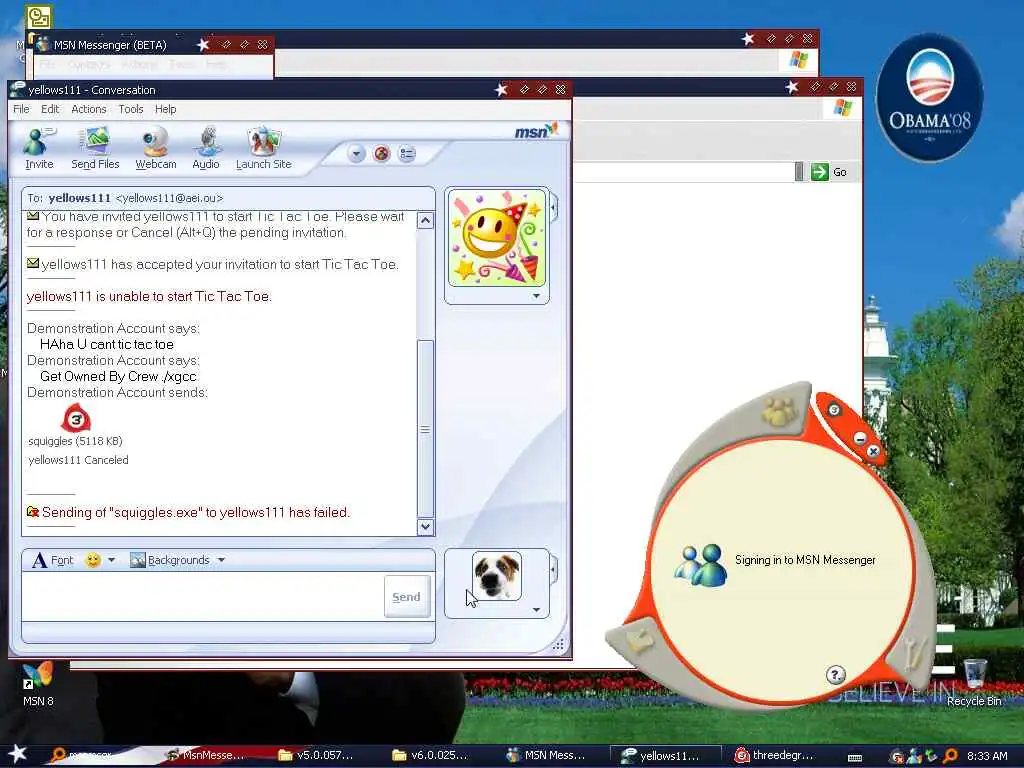Screen dimensions: 1024x768
Task: Open the Help menu in conversation window
Action: (x=165, y=109)
